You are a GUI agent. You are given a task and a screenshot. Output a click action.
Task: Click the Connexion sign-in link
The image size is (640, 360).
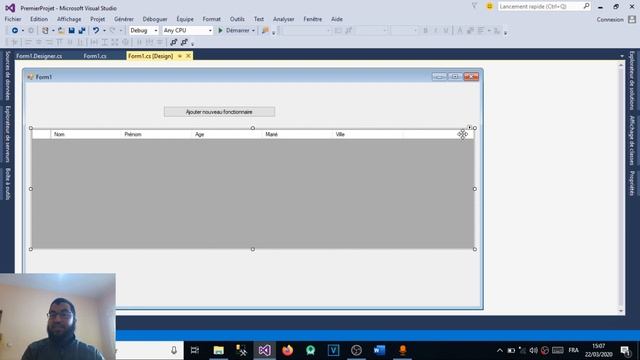tap(610, 19)
